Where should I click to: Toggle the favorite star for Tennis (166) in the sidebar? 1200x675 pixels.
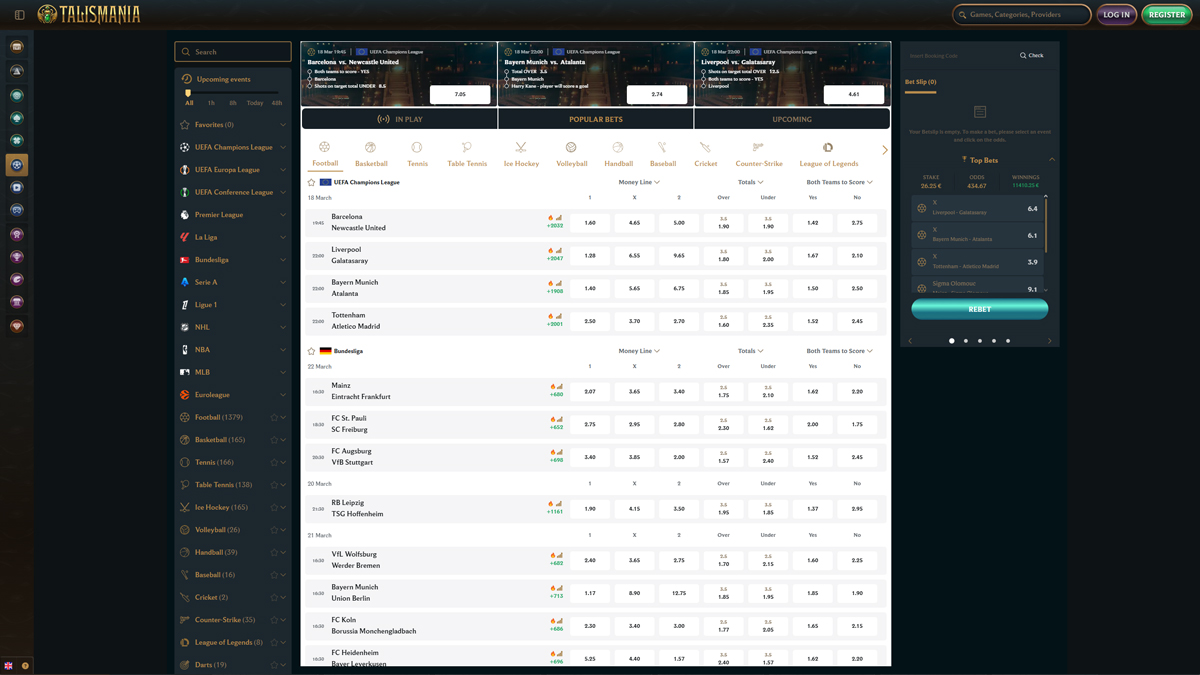(274, 462)
